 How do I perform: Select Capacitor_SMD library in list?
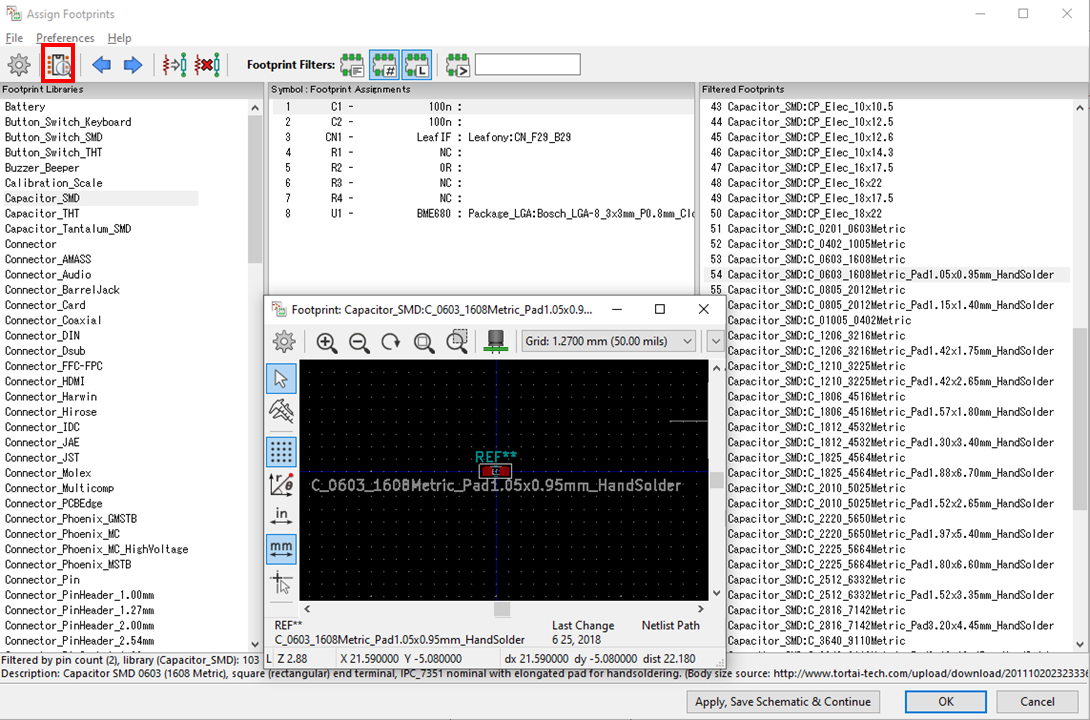pyautogui.click(x=99, y=198)
